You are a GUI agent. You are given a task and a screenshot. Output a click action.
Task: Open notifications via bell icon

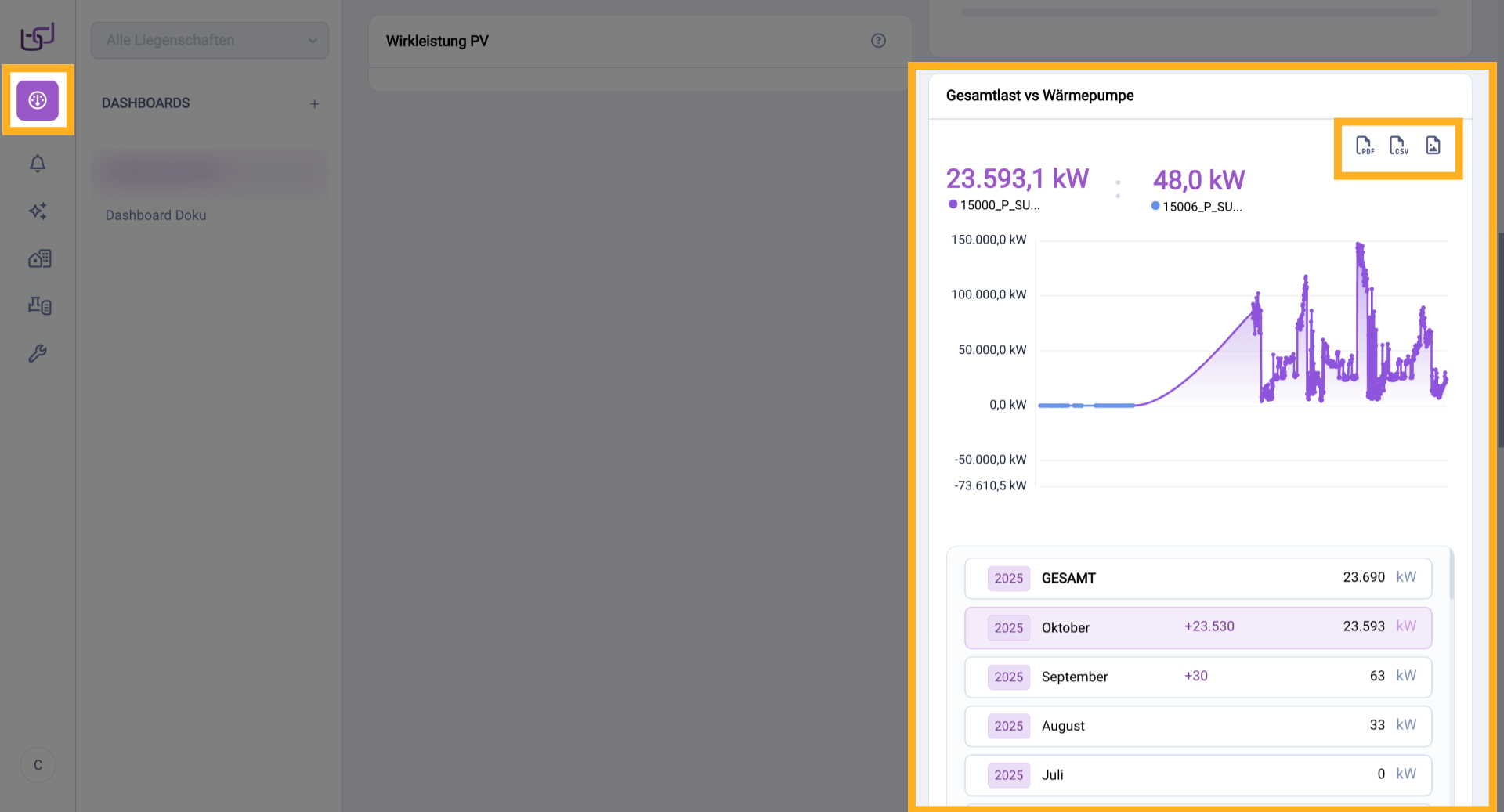(38, 164)
